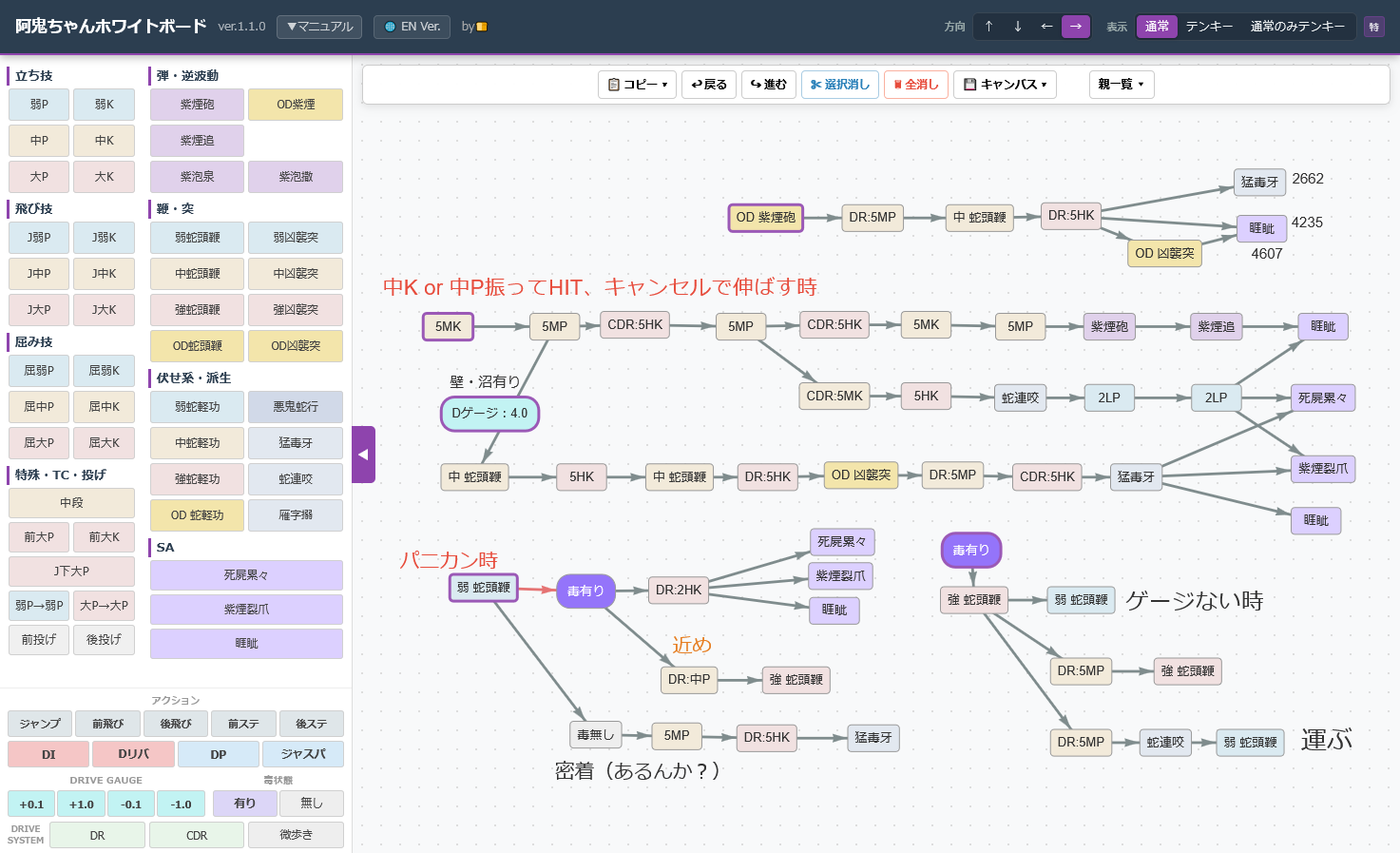
Task: Expand the マニュアル dropdown
Action: click(x=318, y=27)
